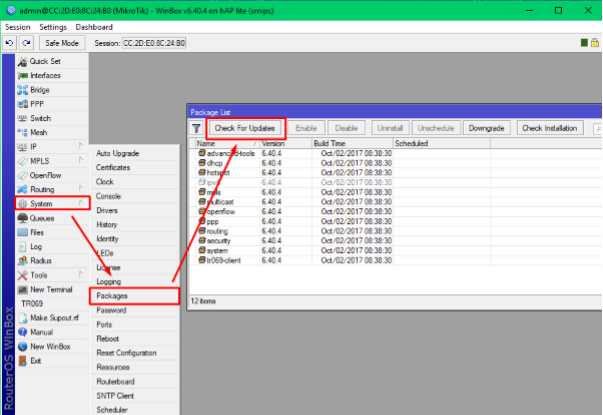The width and height of the screenshot is (603, 415).
Task: Open Interfaces in the sidebar
Action: (52, 75)
